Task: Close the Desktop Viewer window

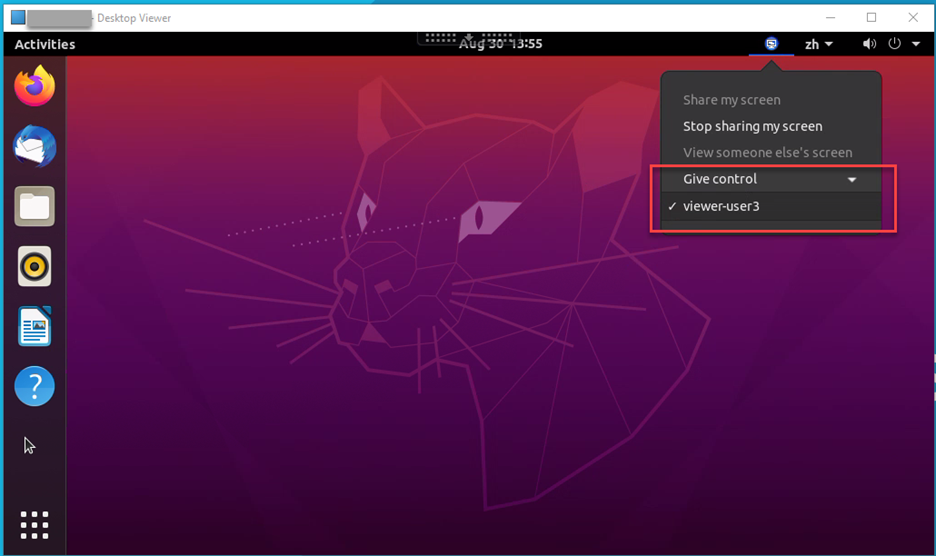Action: click(913, 17)
